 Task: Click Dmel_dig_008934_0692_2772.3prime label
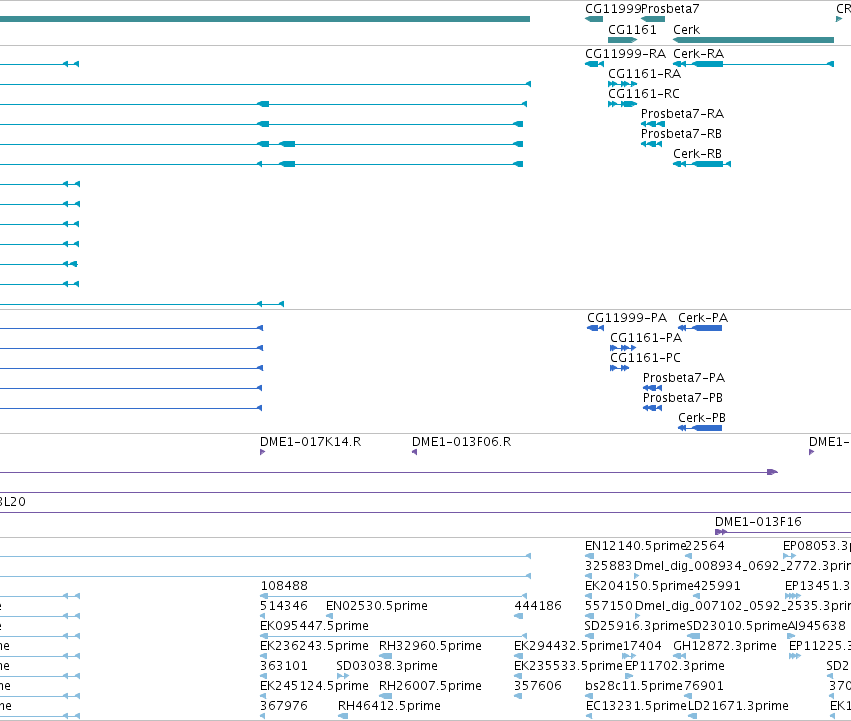coord(742,566)
